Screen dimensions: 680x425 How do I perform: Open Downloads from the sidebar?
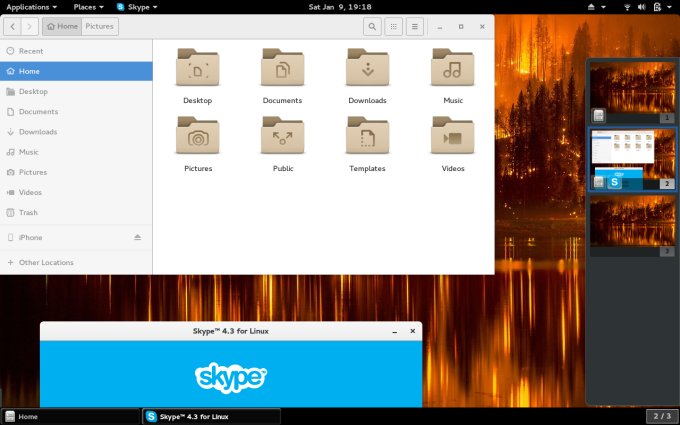pos(76,132)
